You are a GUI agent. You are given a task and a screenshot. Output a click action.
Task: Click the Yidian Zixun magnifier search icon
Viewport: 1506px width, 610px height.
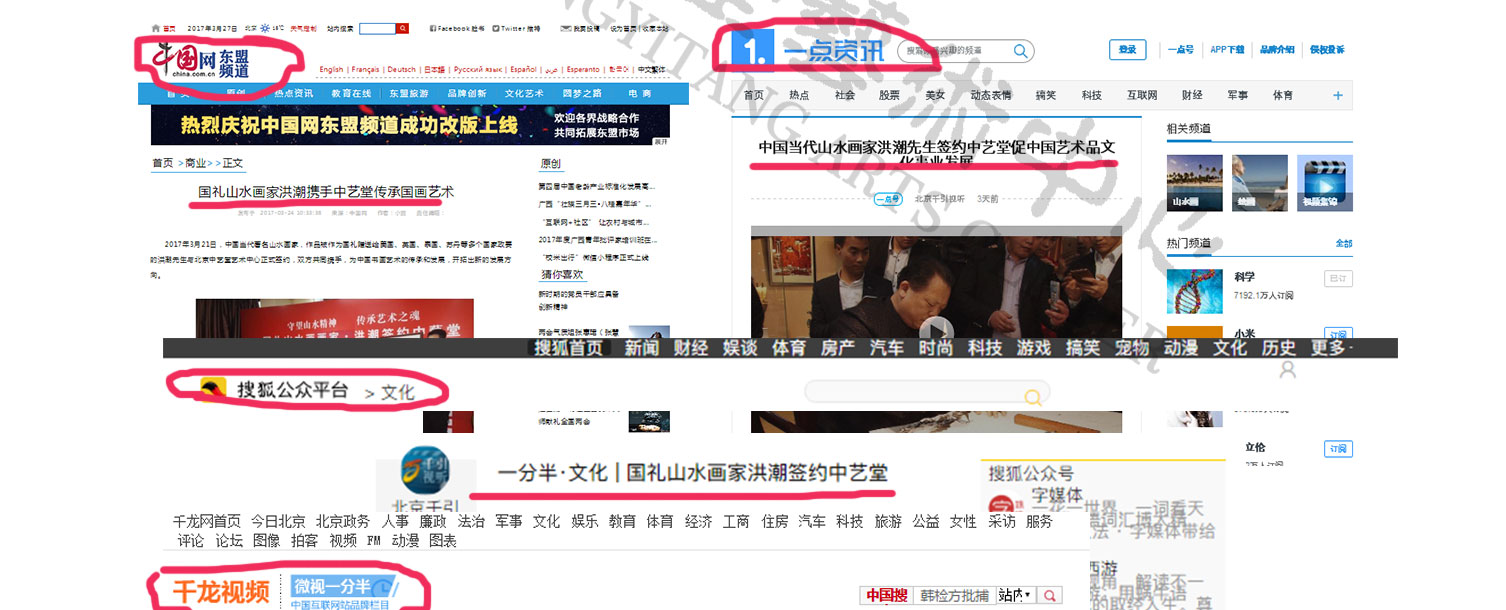pos(1020,51)
